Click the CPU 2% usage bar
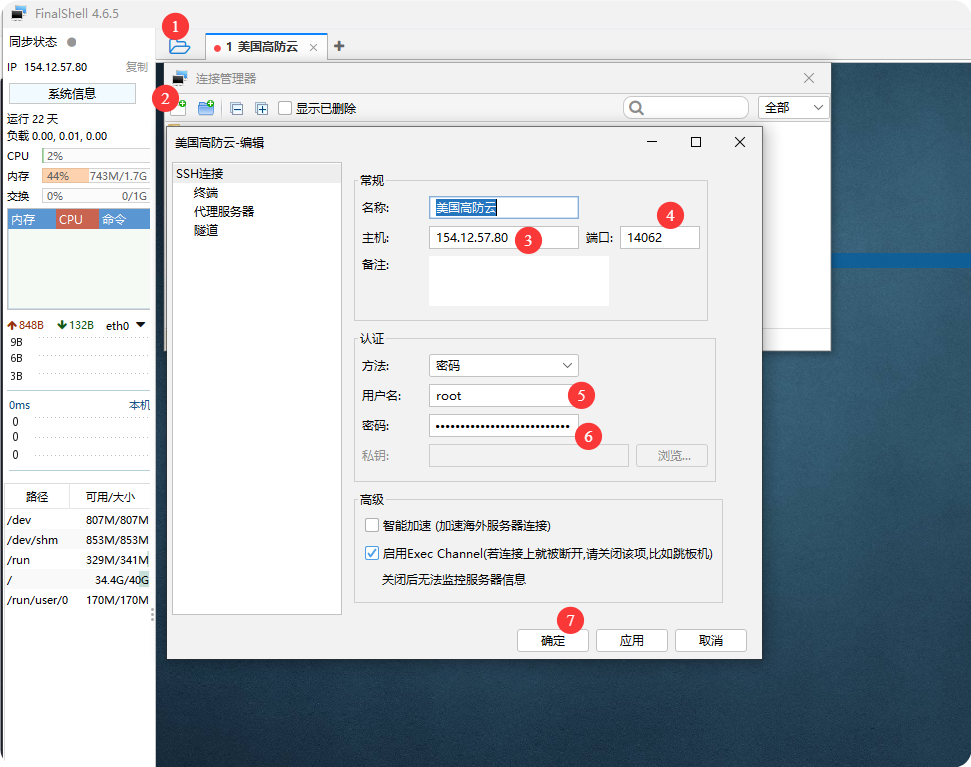The width and height of the screenshot is (971, 767). (96, 156)
